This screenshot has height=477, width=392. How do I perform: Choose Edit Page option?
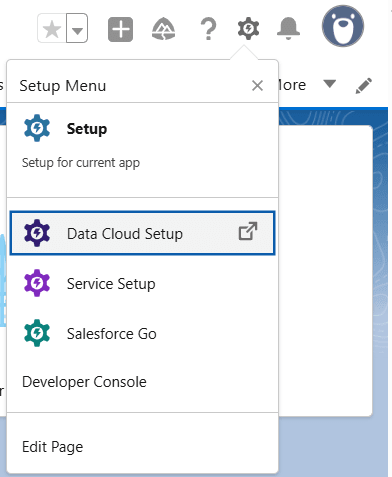point(52,447)
